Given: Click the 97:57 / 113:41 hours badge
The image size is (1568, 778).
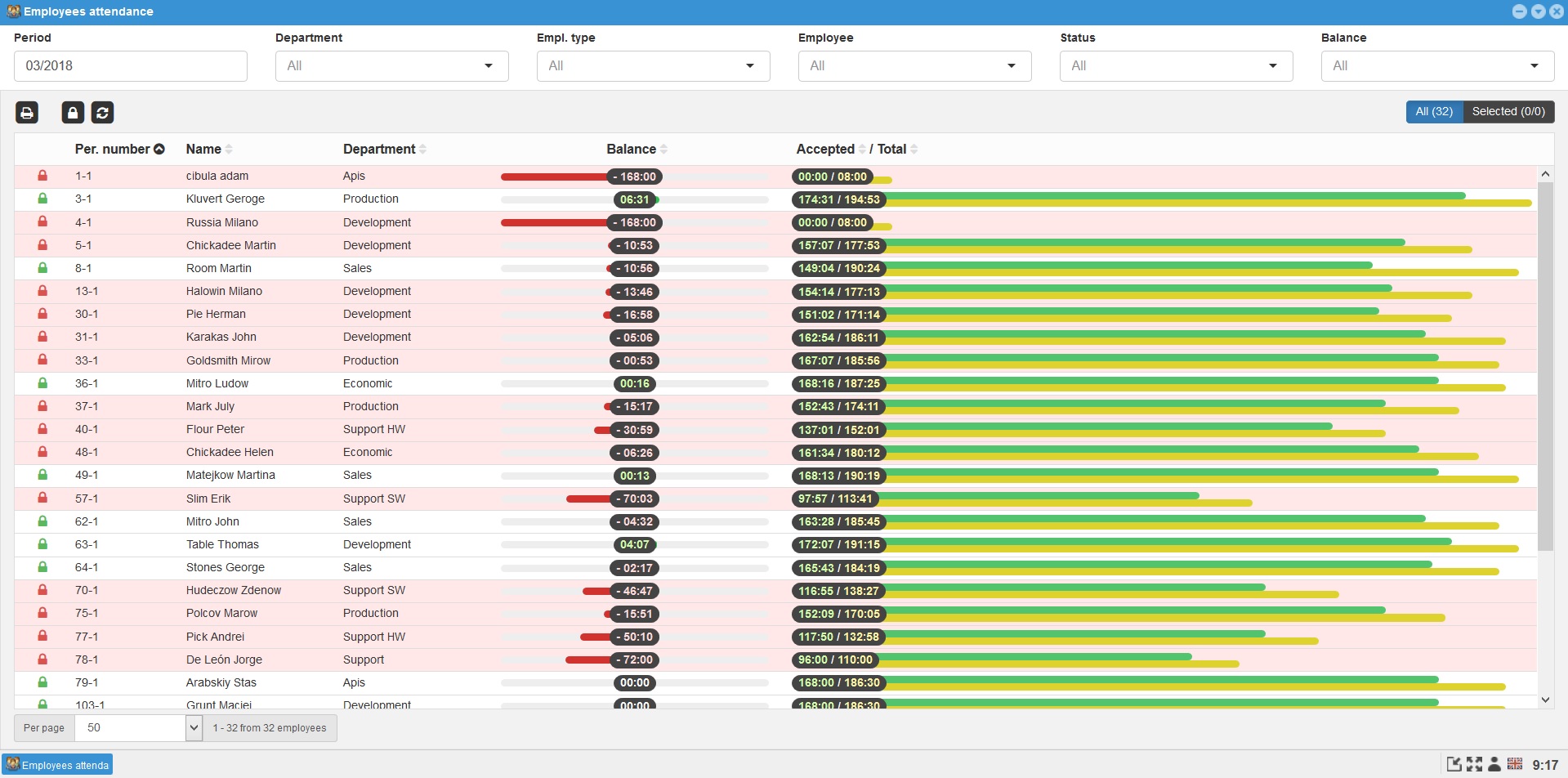Looking at the screenshot, I should (835, 499).
